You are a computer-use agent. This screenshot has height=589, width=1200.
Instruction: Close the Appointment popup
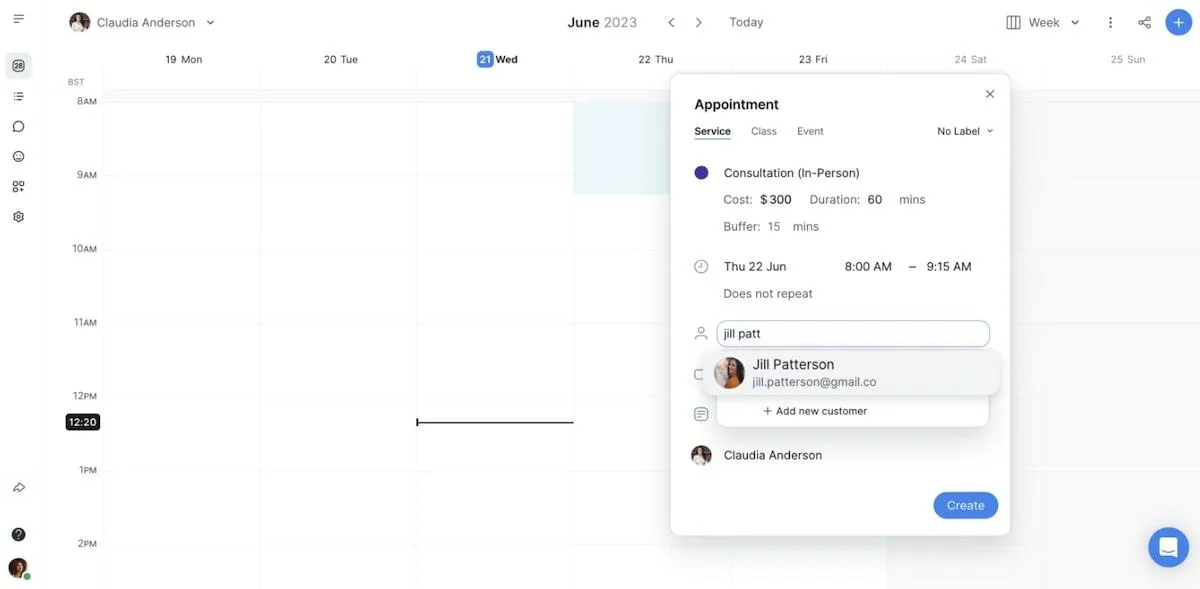point(990,94)
